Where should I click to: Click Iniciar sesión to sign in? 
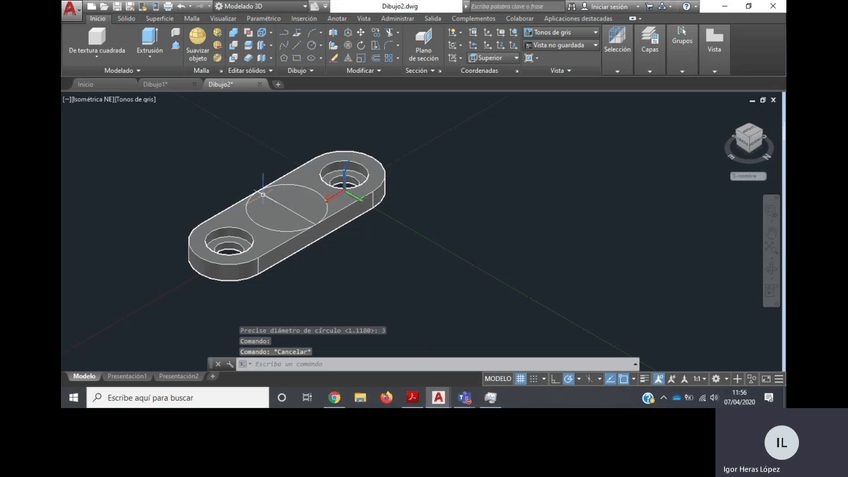[x=608, y=6]
